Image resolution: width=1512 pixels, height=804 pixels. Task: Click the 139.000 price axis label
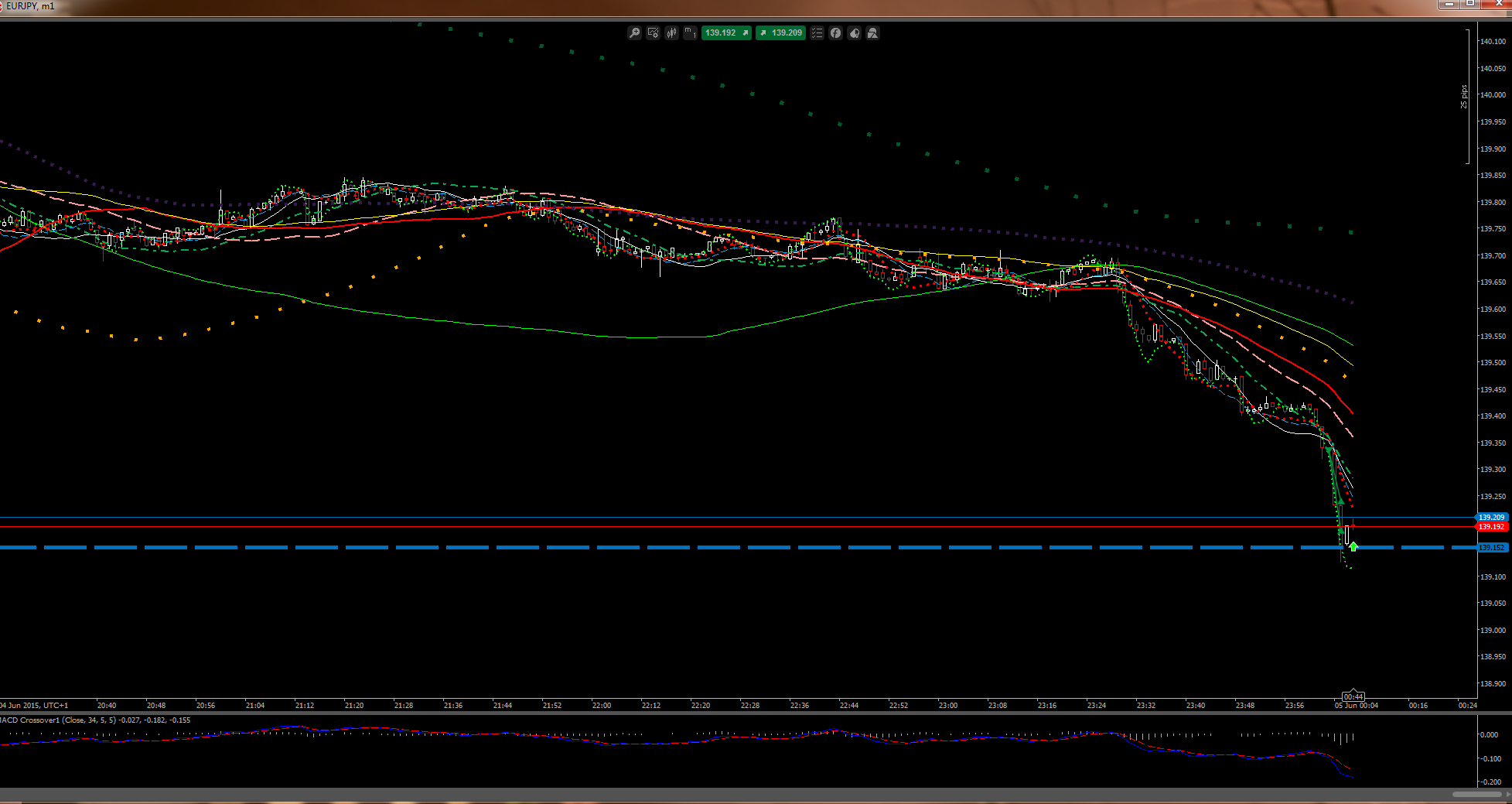click(1493, 631)
